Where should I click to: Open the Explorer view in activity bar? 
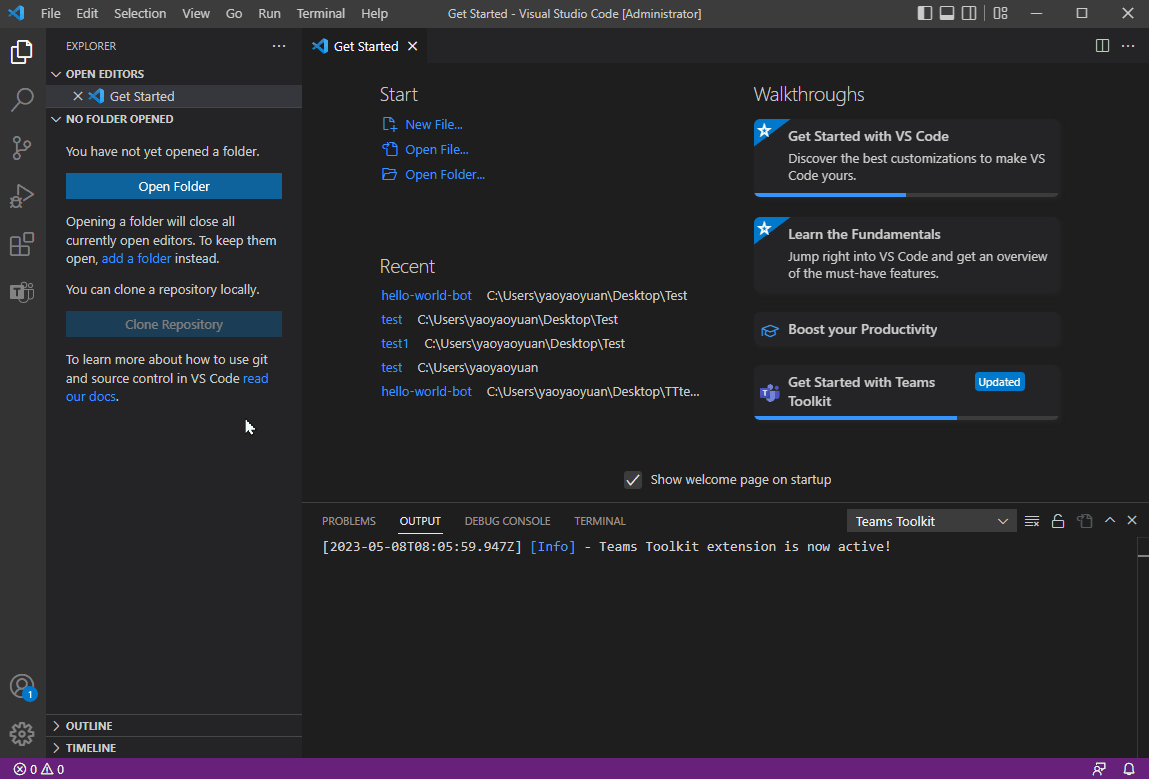(22, 52)
